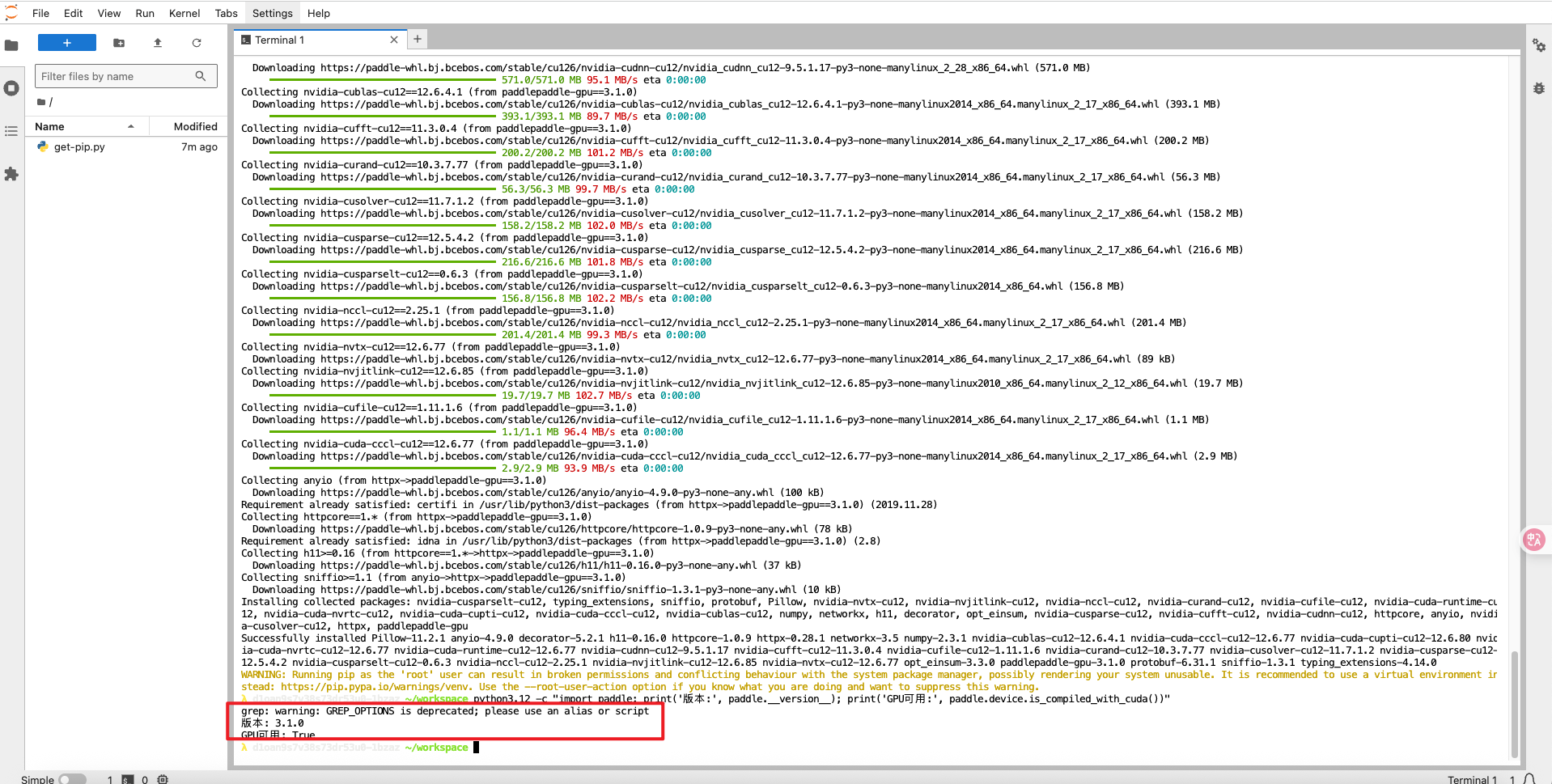Open the Settings menu
This screenshot has height=784, width=1552.
coord(273,13)
